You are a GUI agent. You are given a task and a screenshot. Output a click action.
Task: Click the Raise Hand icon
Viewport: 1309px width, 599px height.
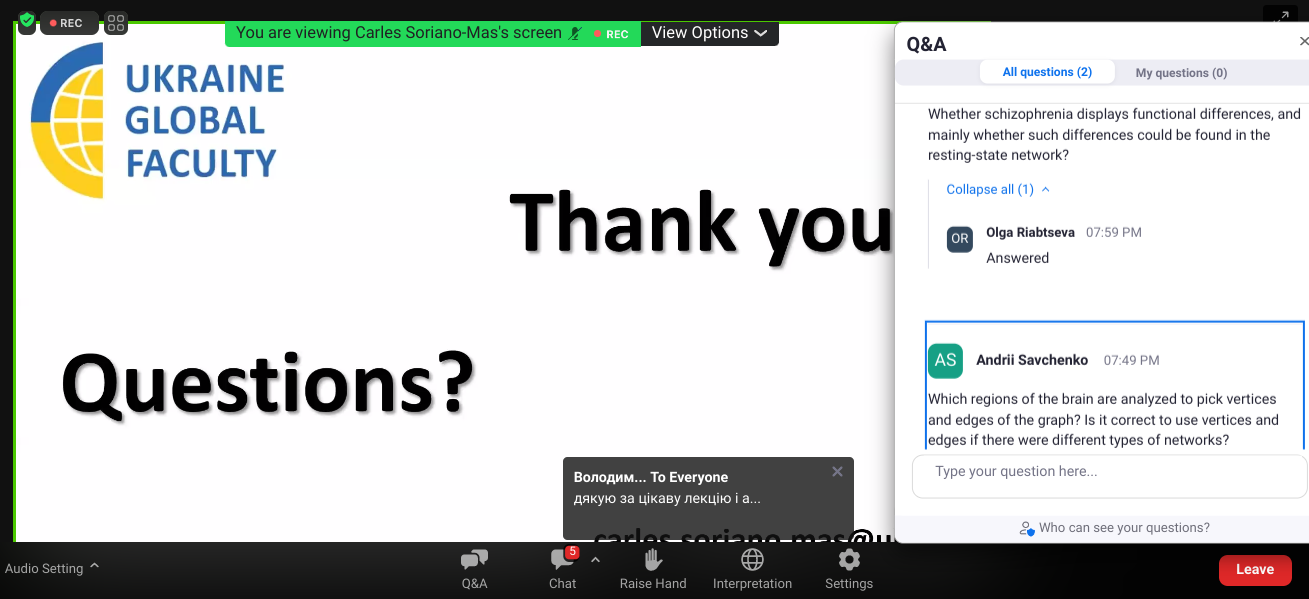coord(653,561)
